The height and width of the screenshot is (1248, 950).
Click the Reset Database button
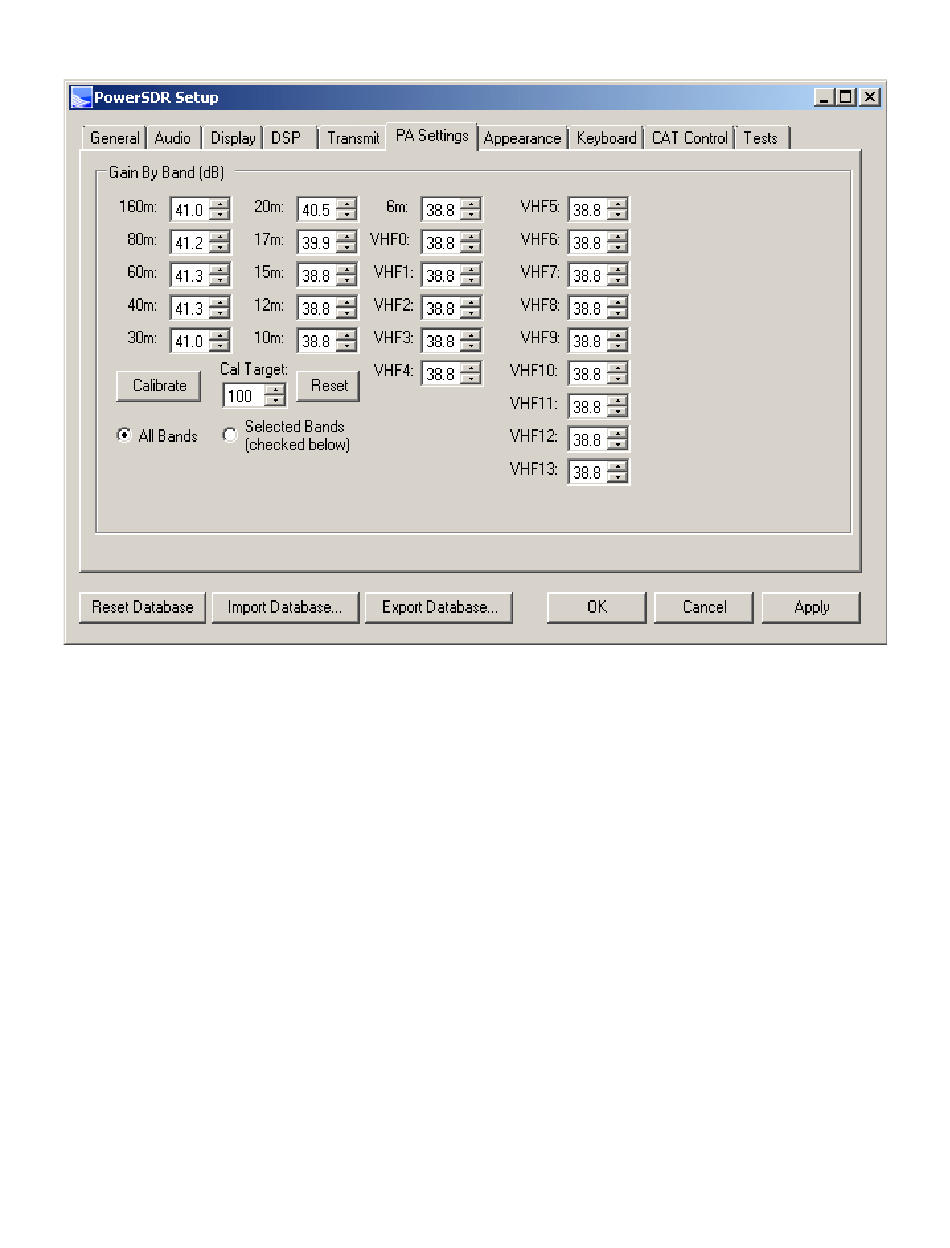pyautogui.click(x=143, y=607)
